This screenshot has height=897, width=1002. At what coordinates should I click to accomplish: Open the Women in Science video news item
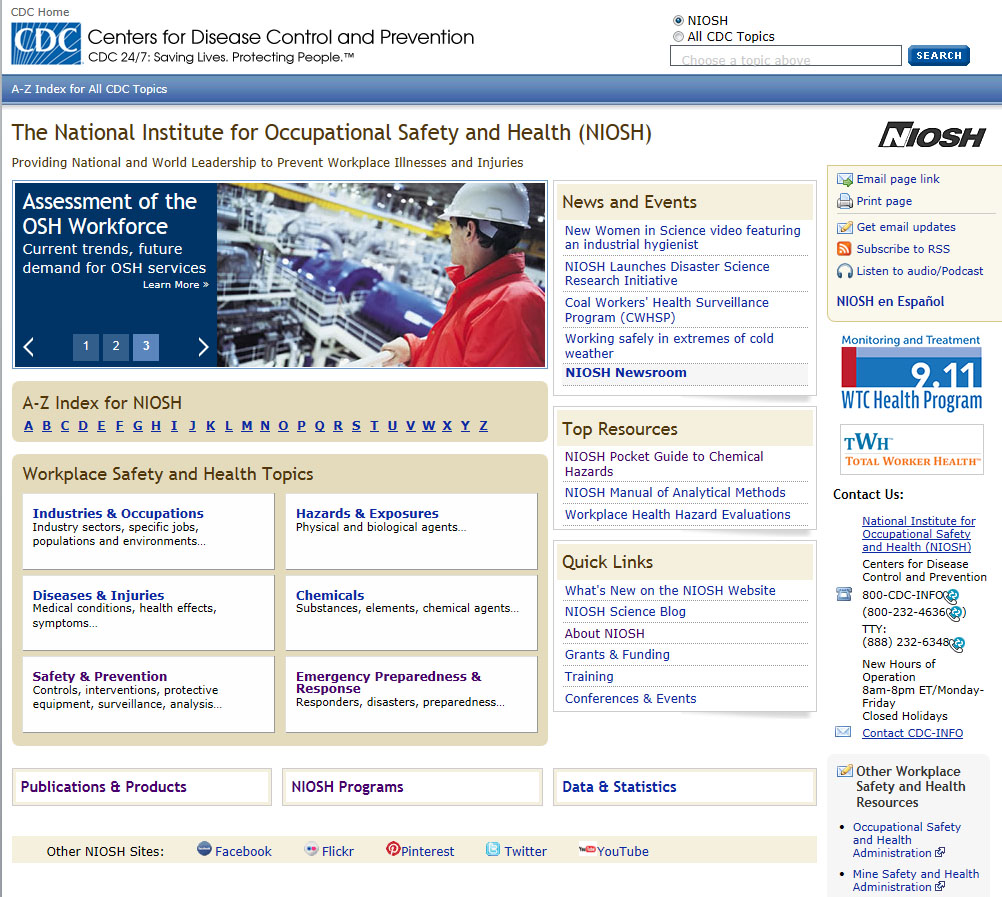click(682, 237)
